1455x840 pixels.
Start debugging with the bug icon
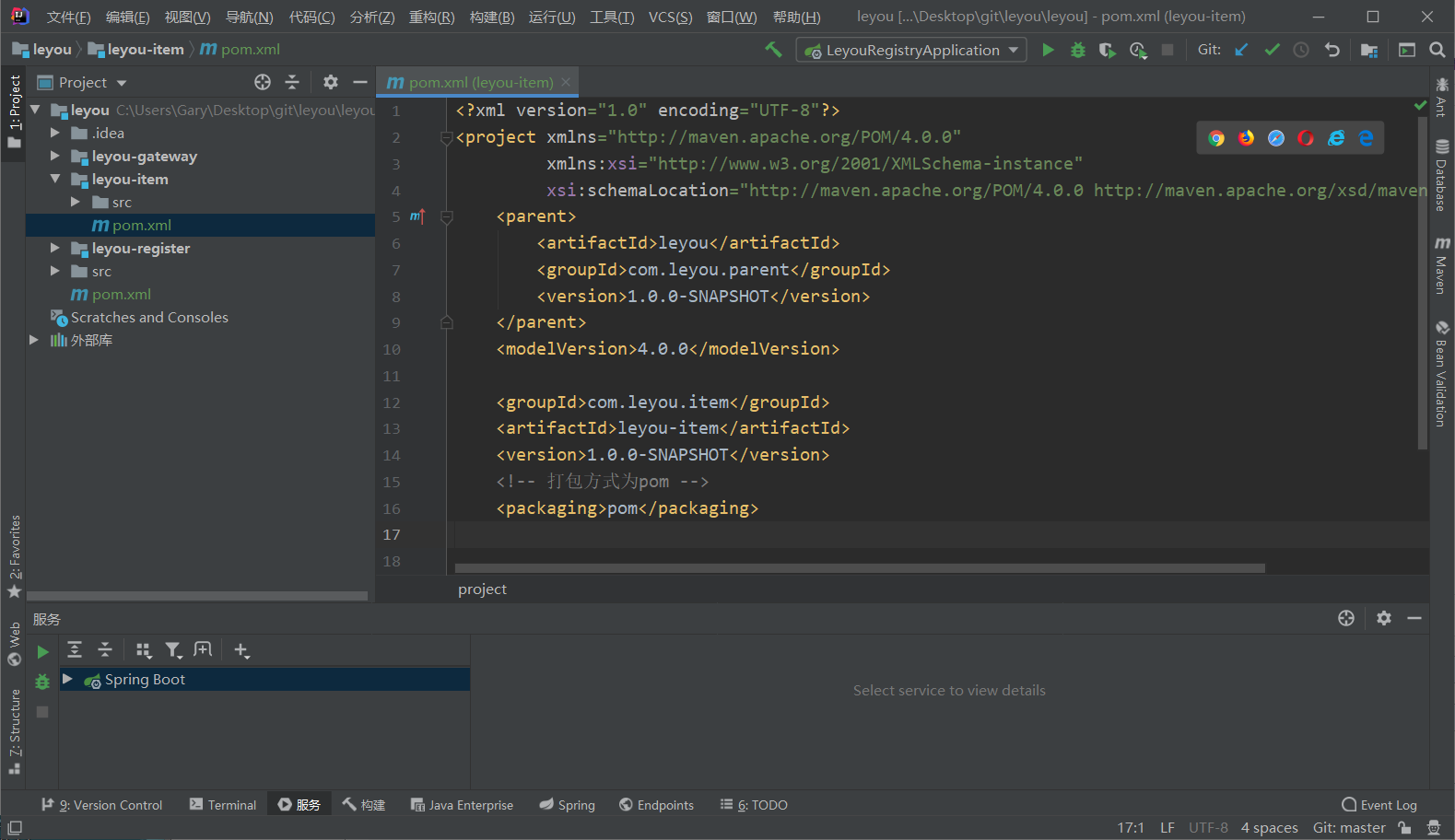coord(1077,50)
